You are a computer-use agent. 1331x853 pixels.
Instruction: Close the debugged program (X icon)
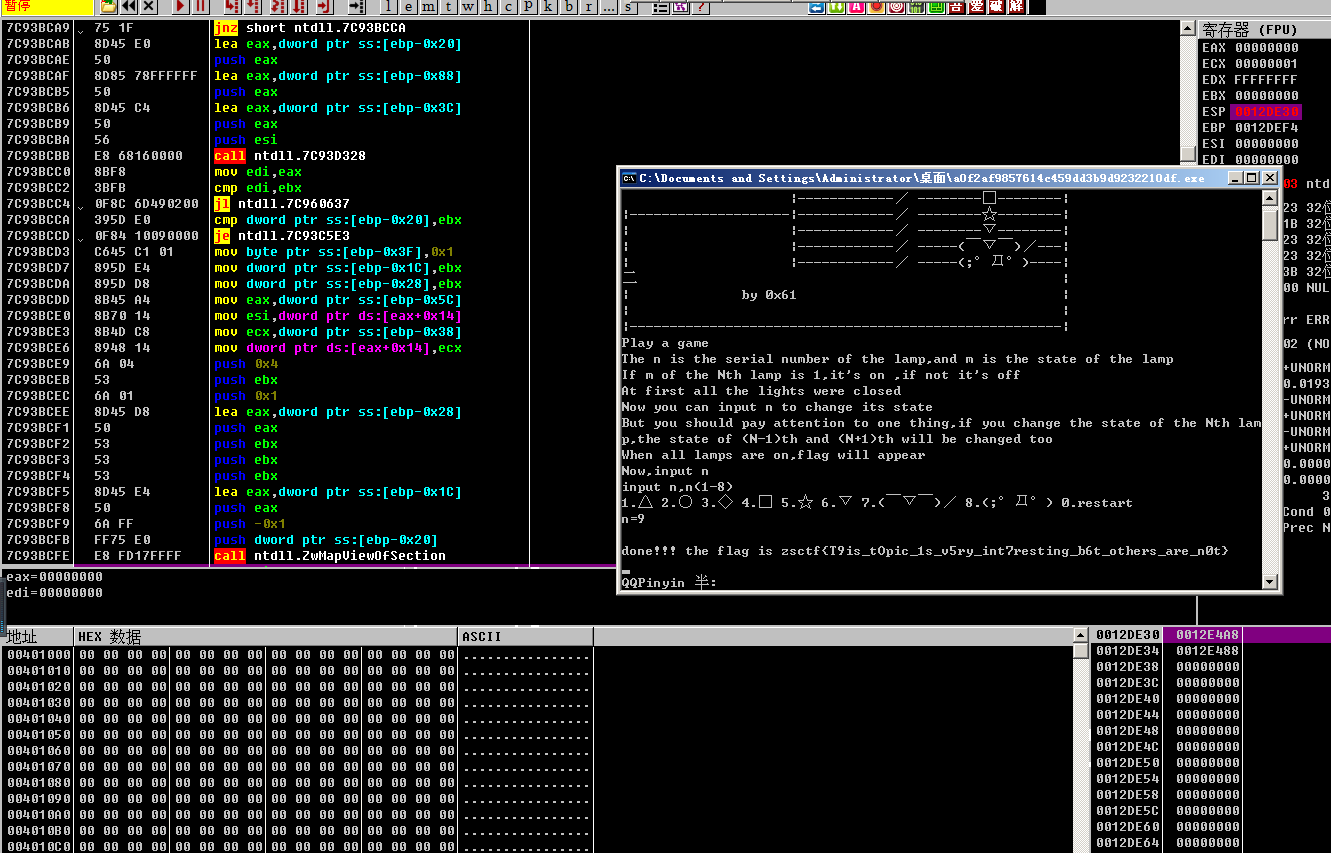point(148,7)
